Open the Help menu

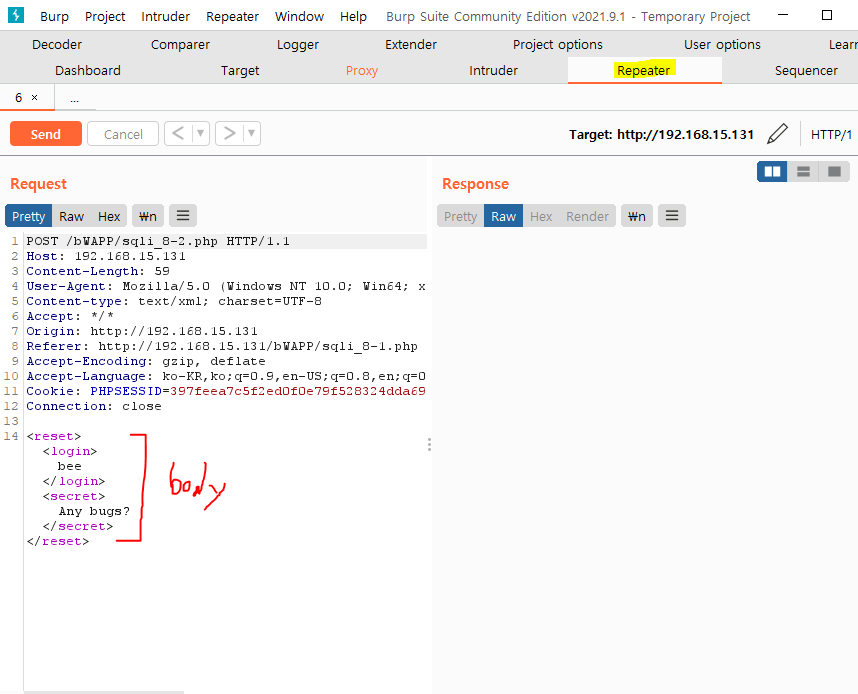353,16
